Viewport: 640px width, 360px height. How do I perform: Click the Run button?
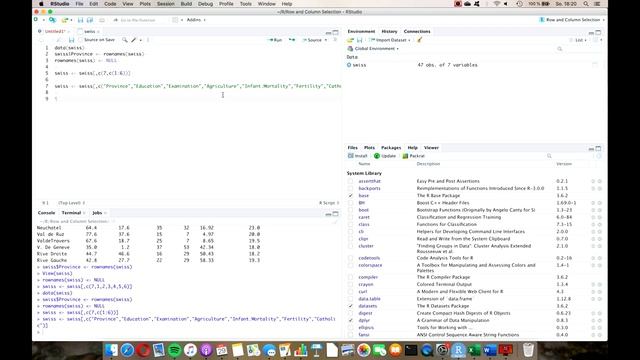tap(275, 40)
